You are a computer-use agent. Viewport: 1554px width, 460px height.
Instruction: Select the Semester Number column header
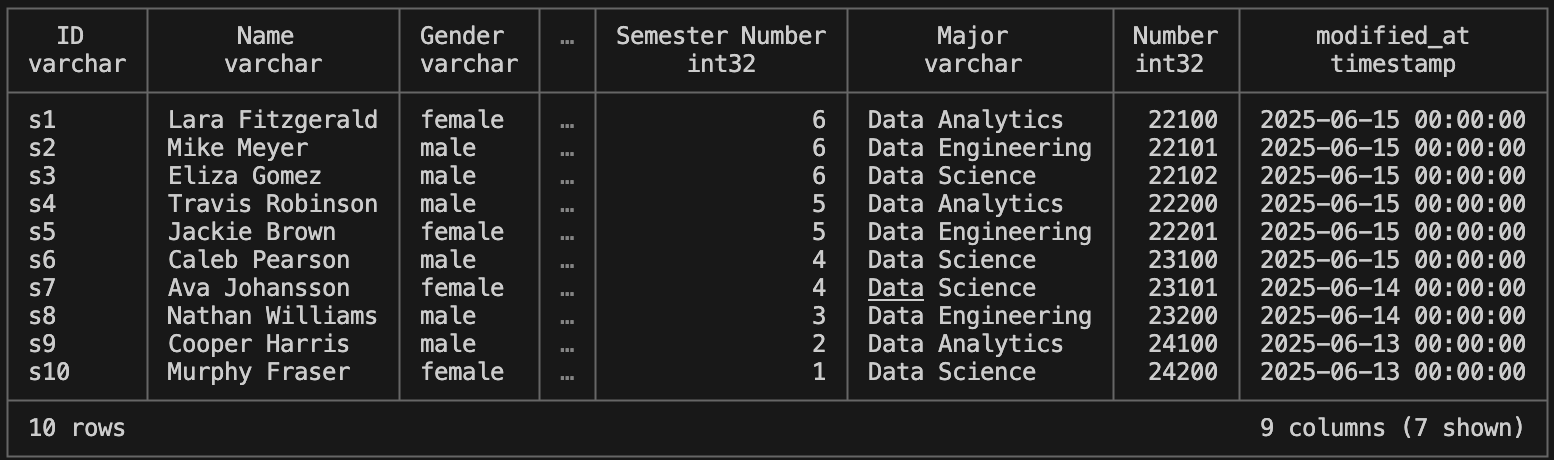point(721,50)
